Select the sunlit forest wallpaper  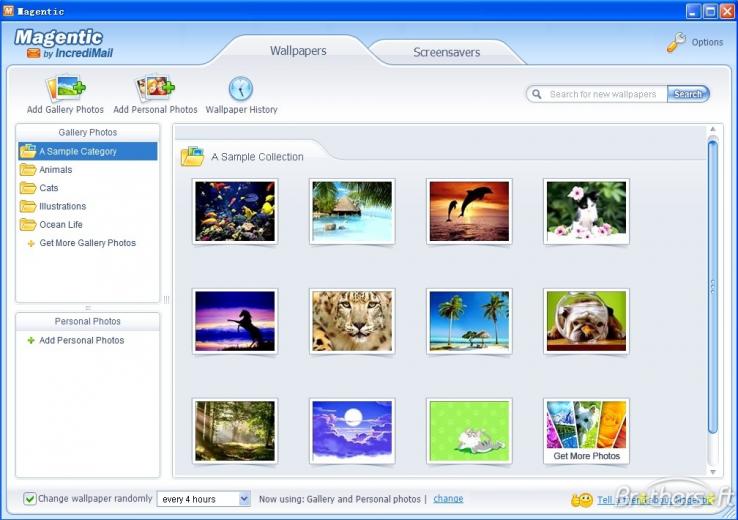[235, 431]
